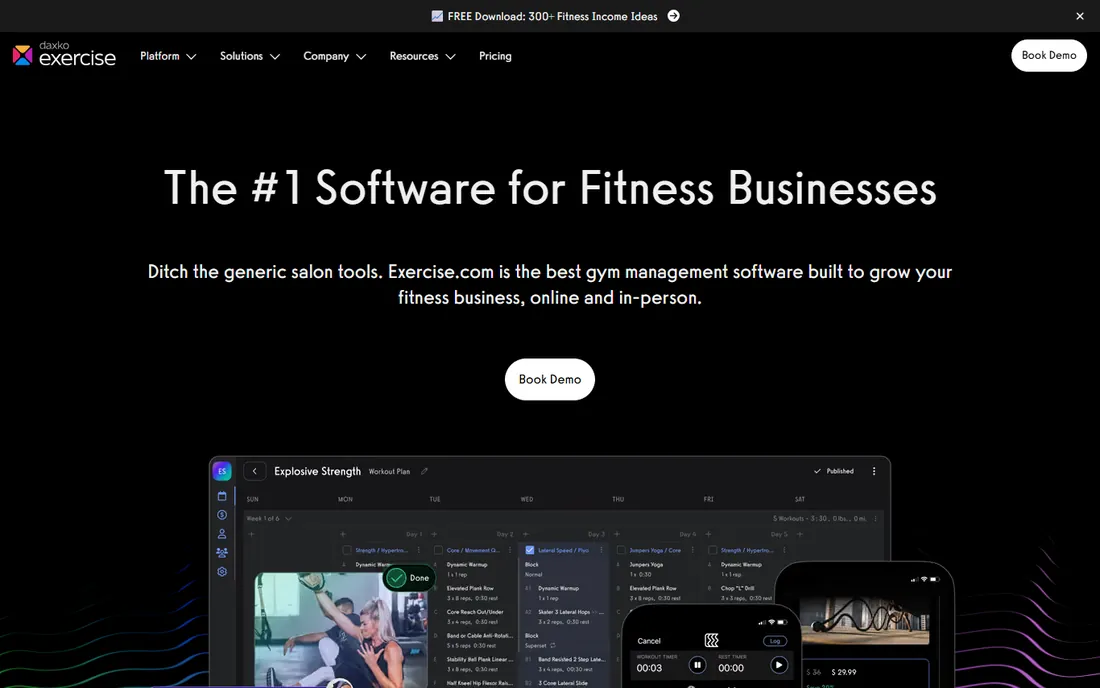1100x688 pixels.
Task: Dismiss the top banner with the X
Action: coord(1080,16)
